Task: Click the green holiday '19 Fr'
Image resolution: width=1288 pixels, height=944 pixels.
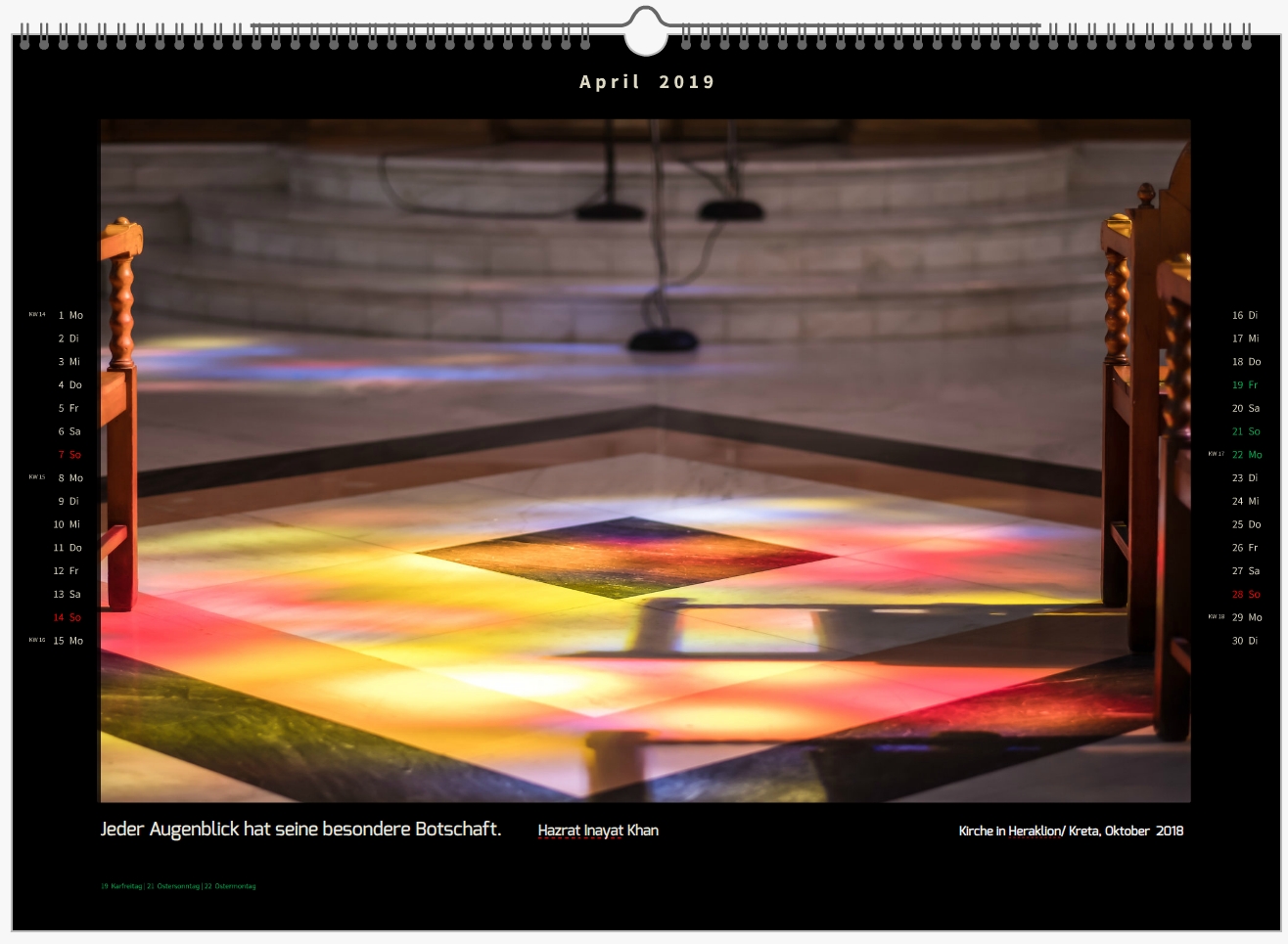Action: click(1245, 385)
